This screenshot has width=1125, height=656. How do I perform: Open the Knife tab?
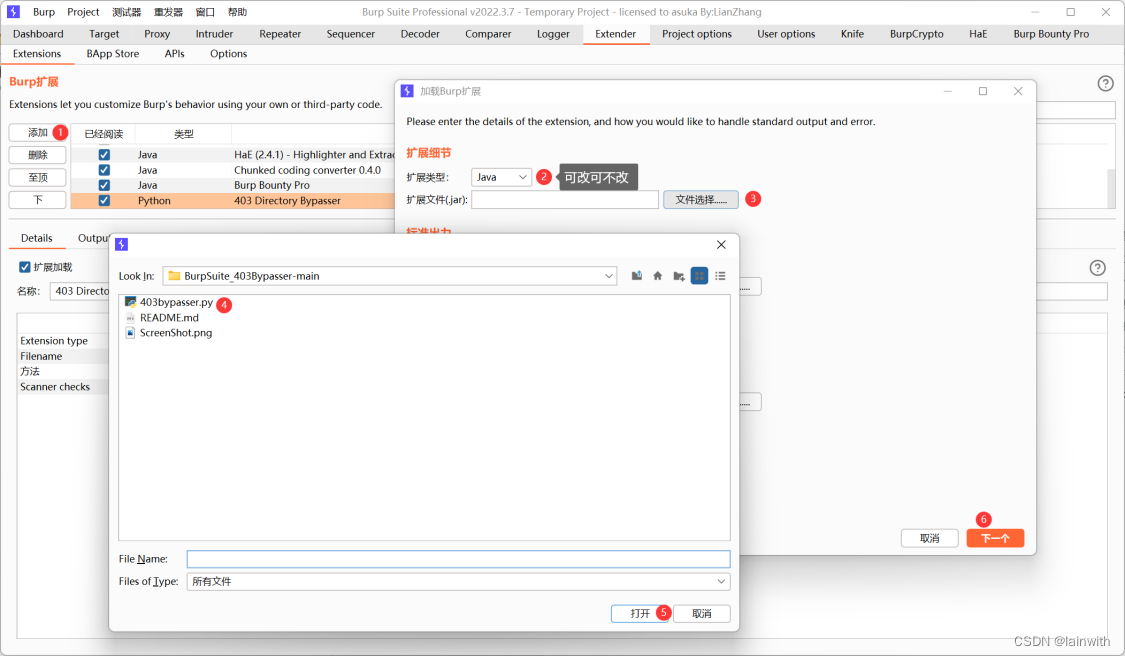click(x=852, y=34)
